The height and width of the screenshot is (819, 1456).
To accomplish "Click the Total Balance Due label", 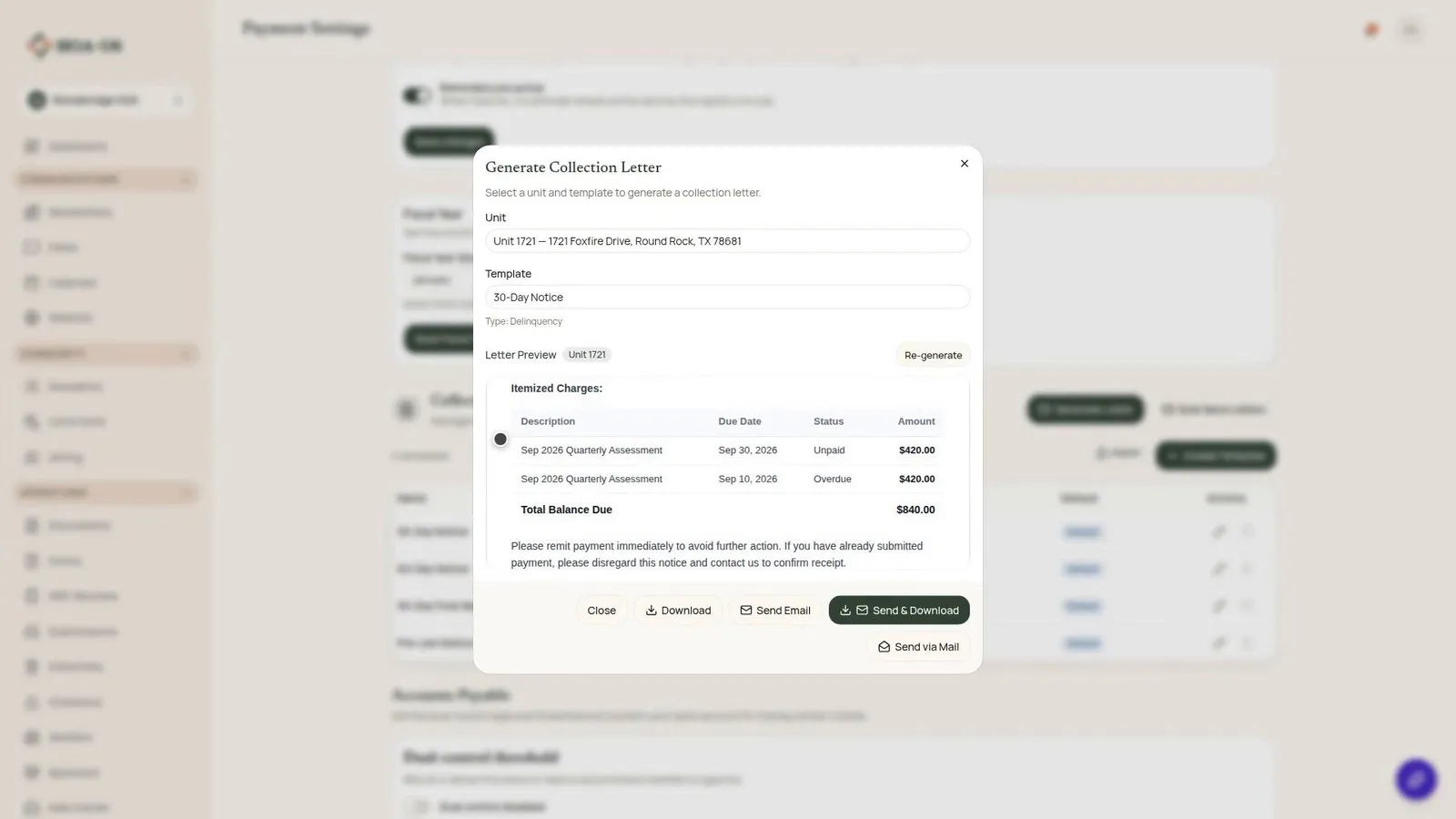I will [566, 510].
